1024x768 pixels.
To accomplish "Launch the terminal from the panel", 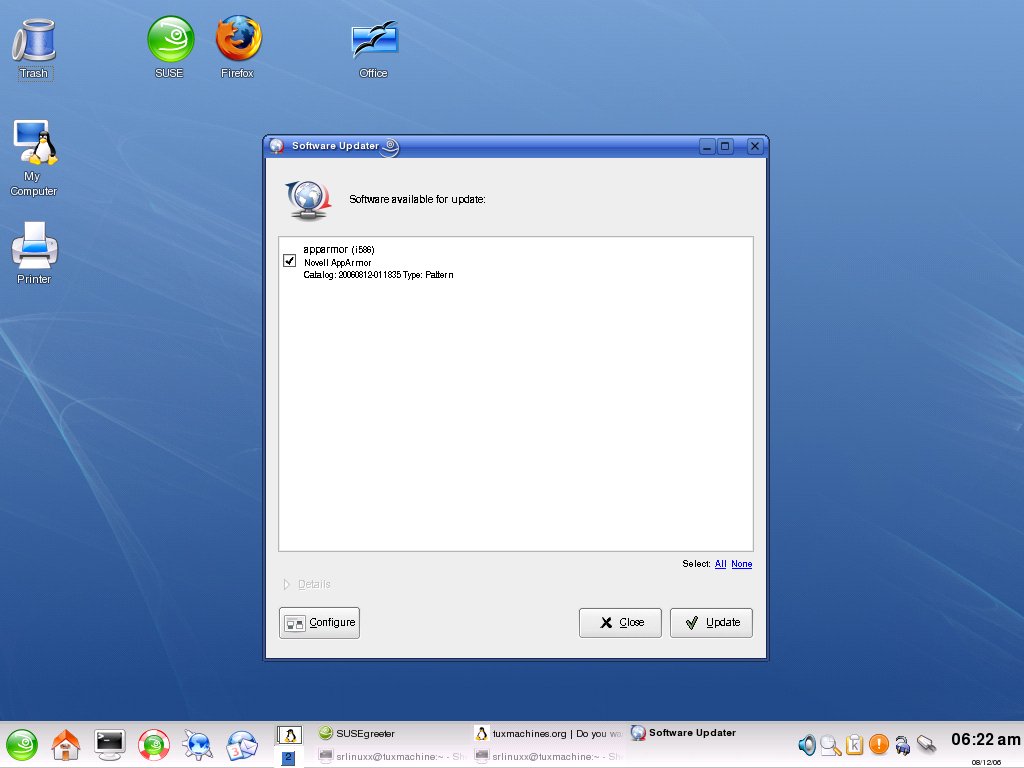I will [x=110, y=745].
